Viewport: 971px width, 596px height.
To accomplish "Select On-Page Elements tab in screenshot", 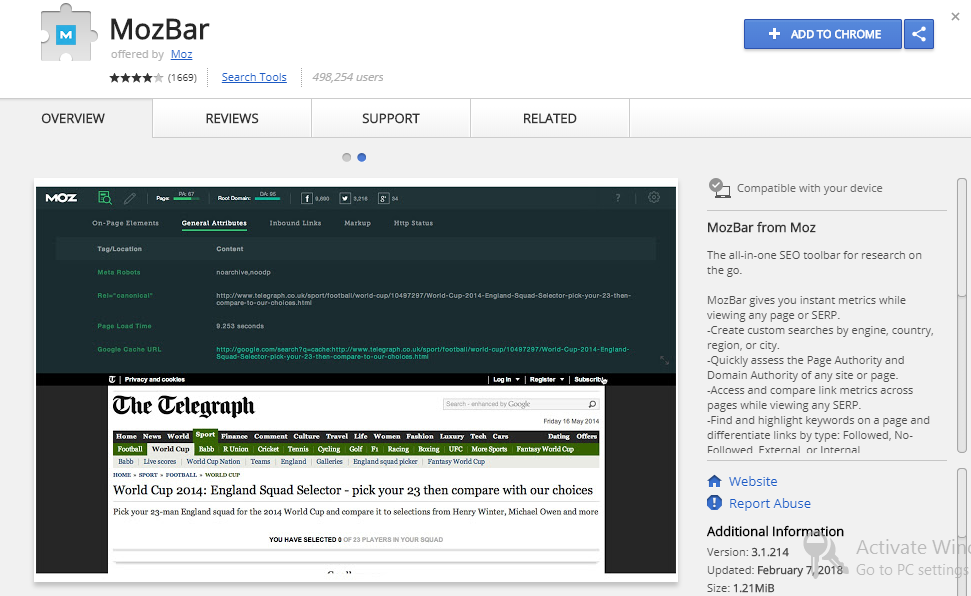I will pyautogui.click(x=125, y=223).
